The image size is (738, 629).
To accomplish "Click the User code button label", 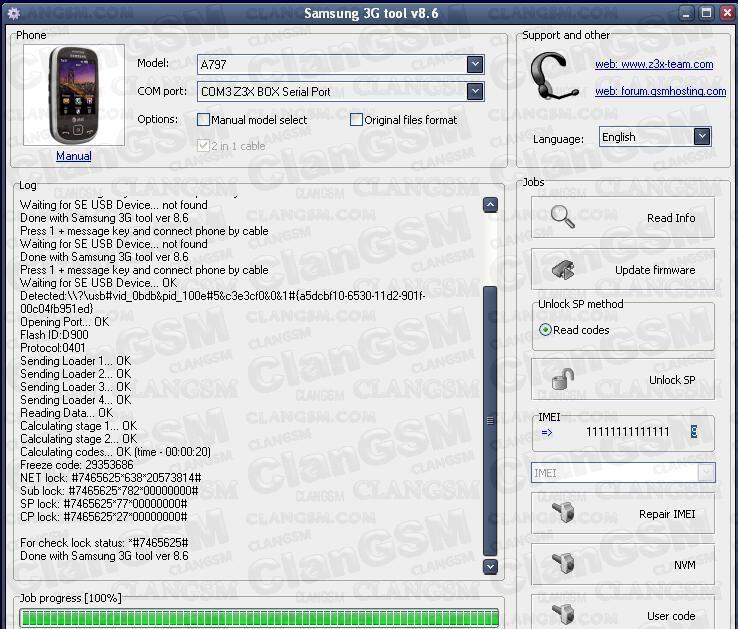I will point(671,616).
